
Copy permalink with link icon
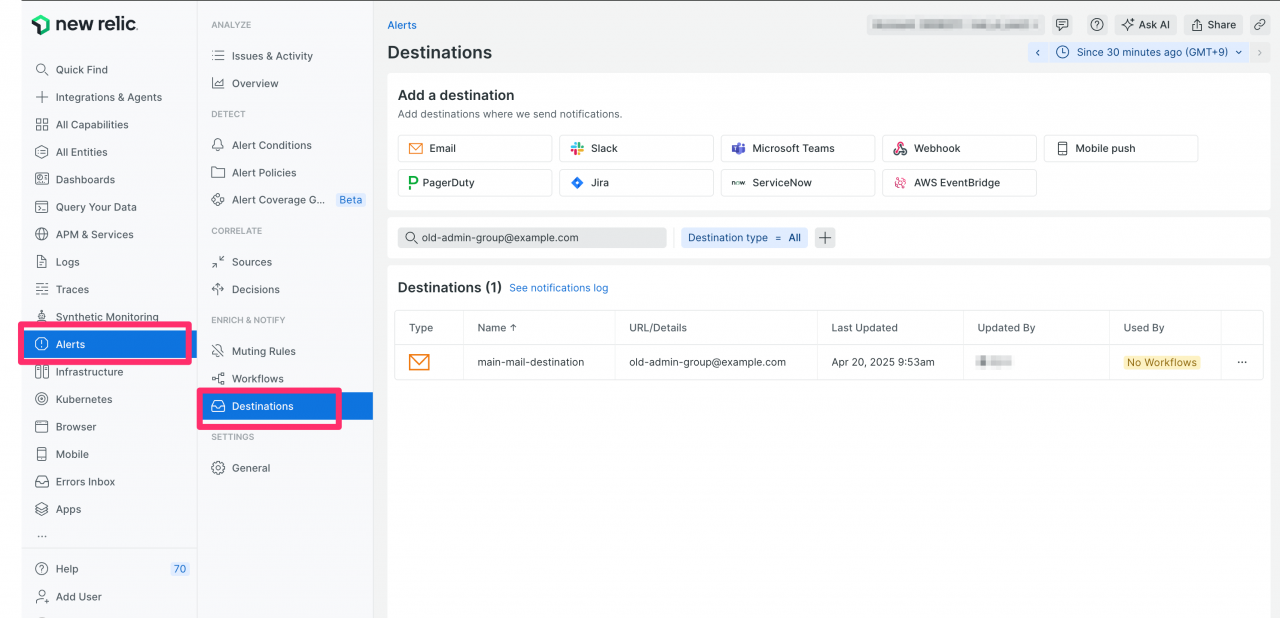[1260, 25]
